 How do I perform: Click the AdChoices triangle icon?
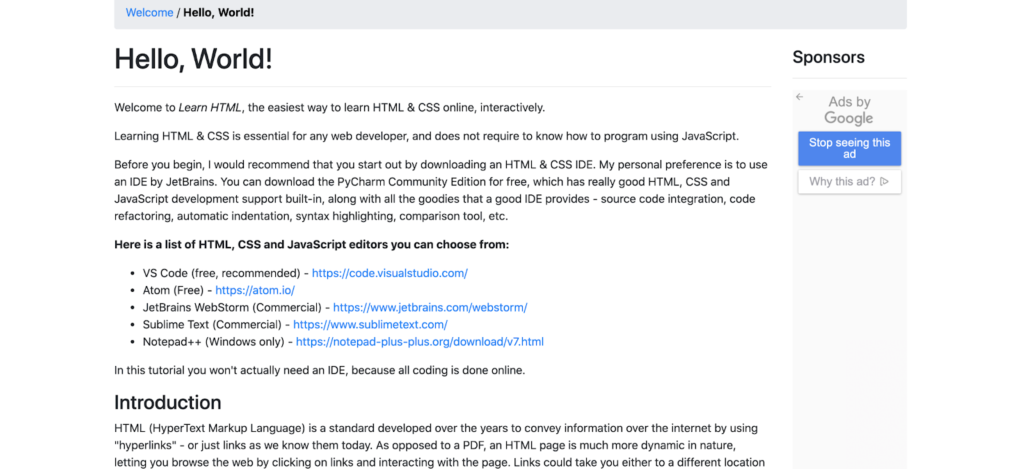click(x=884, y=182)
